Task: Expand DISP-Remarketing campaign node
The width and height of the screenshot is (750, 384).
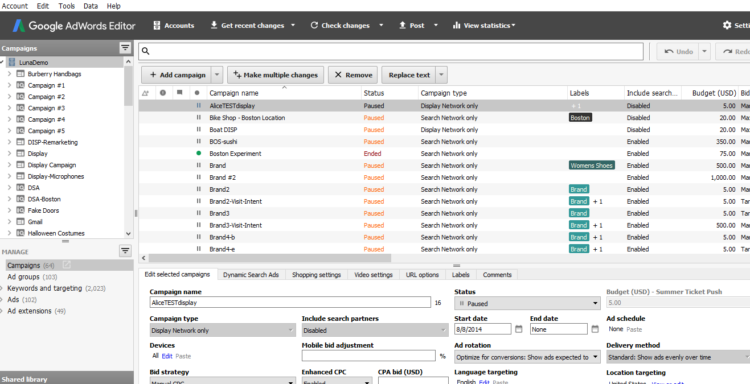Action: tap(10, 142)
